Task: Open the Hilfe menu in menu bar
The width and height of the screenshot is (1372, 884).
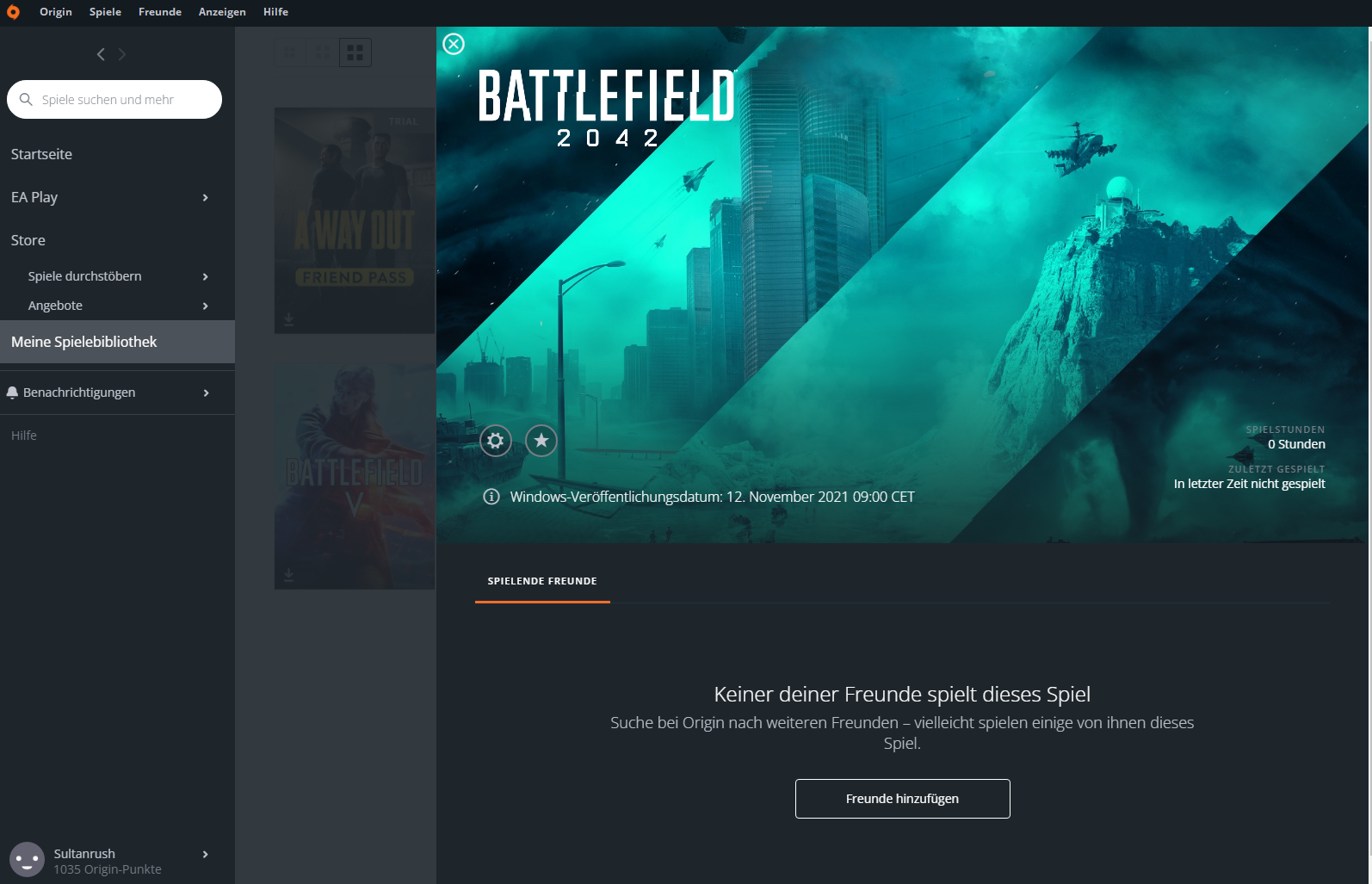Action: 275,12
